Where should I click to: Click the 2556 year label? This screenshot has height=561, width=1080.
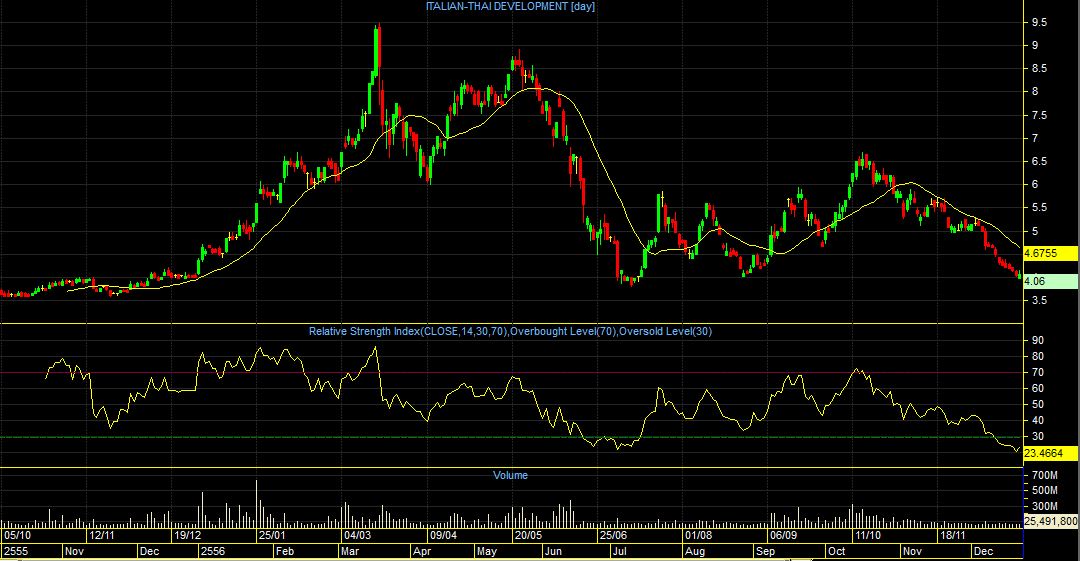(213, 551)
